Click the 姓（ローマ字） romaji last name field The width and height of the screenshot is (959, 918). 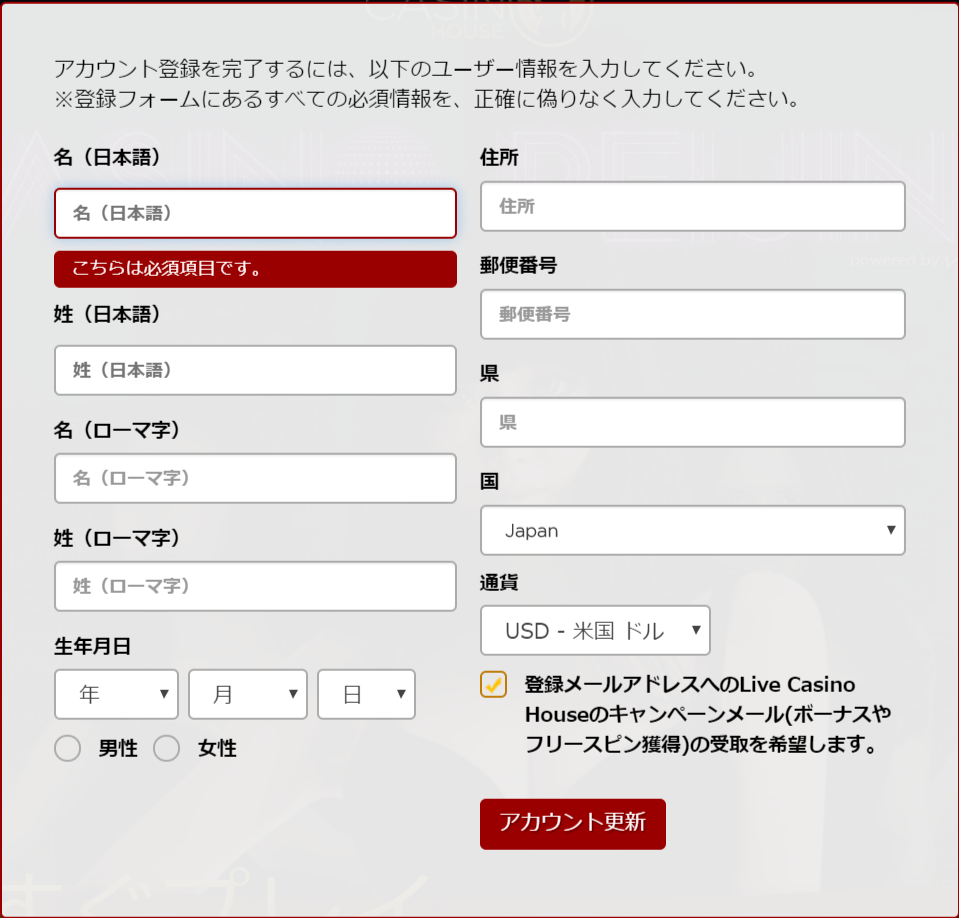[255, 586]
